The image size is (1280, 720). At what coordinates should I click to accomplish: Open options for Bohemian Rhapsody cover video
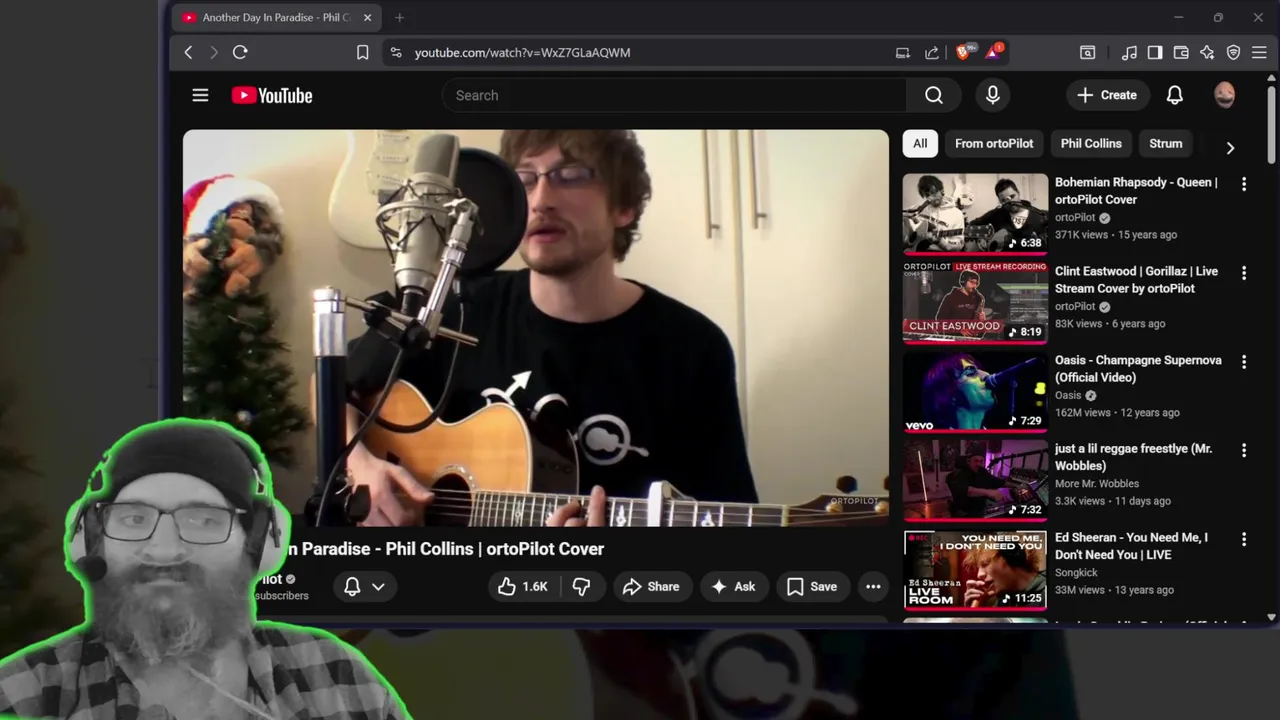tap(1244, 184)
